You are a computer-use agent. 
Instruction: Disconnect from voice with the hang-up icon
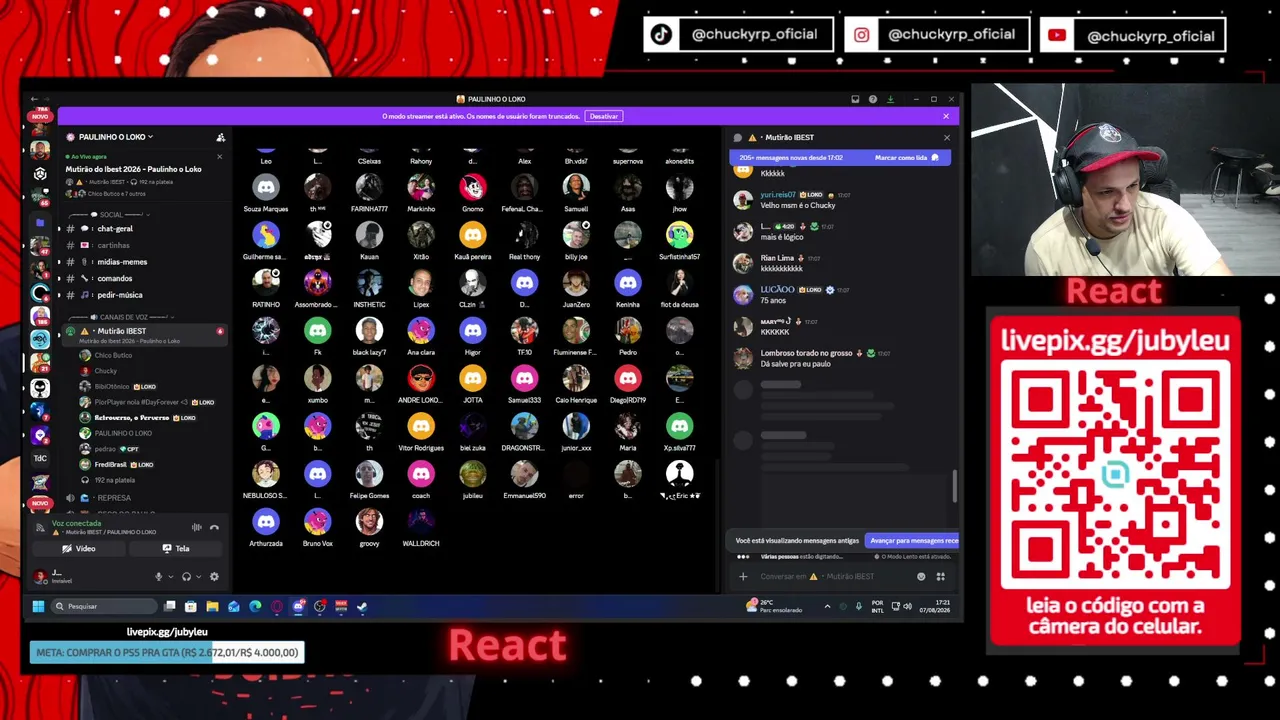coord(214,527)
